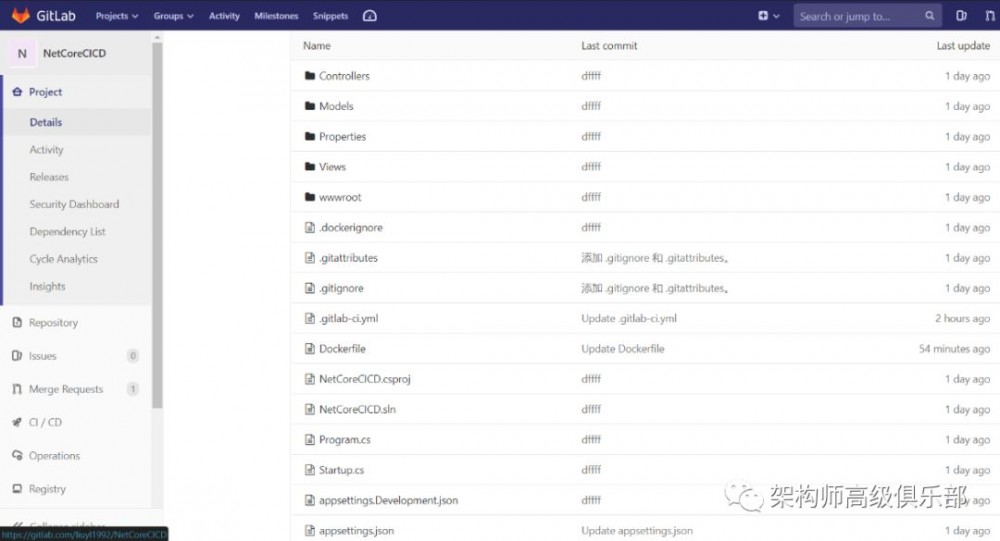The height and width of the screenshot is (541, 1000).
Task: Click the Last commit column header
Action: pyautogui.click(x=609, y=46)
